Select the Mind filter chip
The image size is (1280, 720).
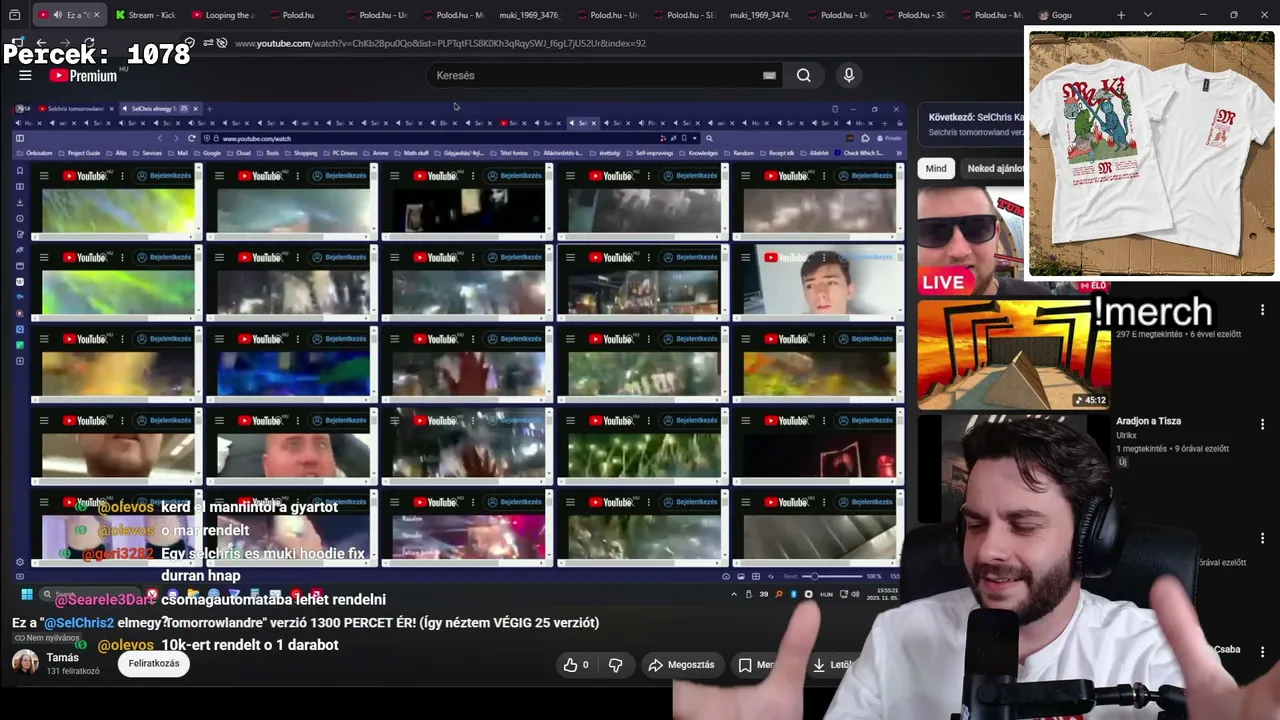pos(936,169)
